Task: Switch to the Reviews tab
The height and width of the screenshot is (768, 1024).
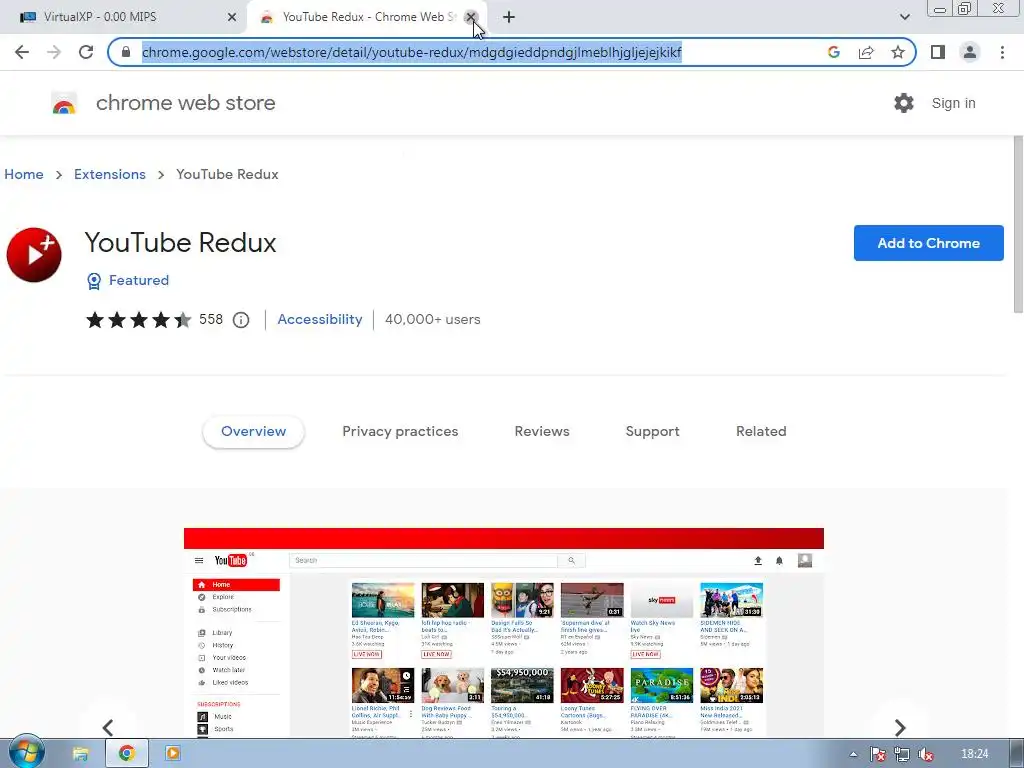Action: [x=542, y=432]
